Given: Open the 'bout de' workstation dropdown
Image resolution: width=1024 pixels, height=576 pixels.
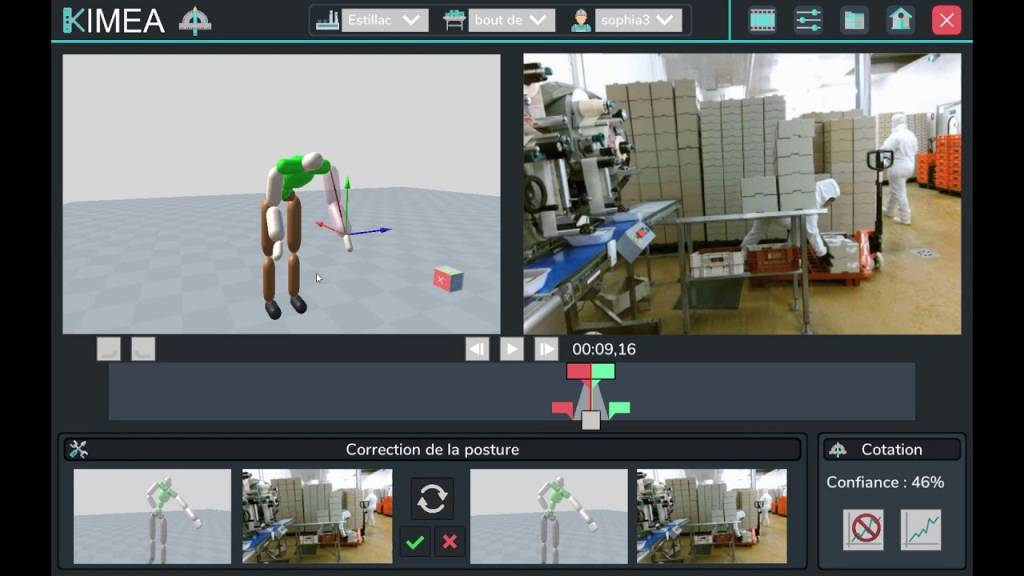Looking at the screenshot, I should coord(511,20).
